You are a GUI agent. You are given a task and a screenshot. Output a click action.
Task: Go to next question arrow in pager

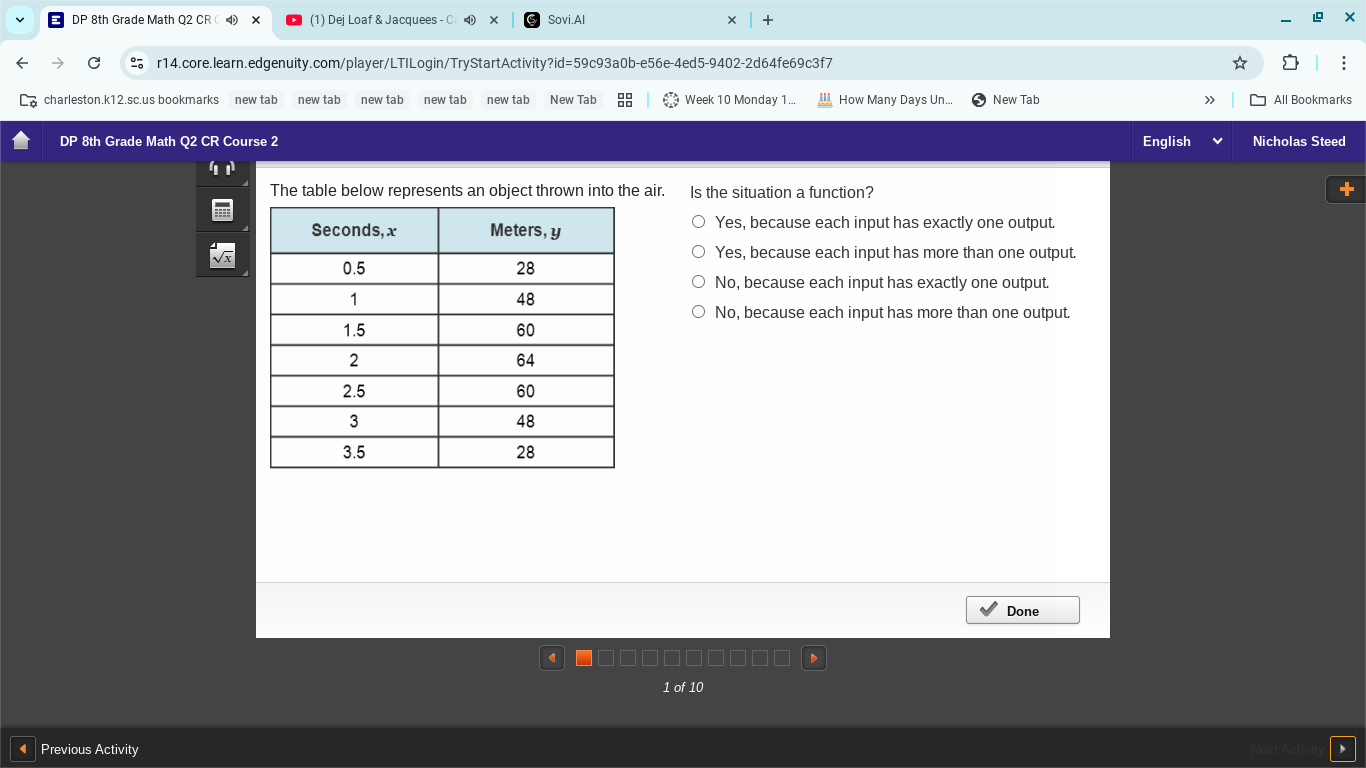click(x=814, y=658)
